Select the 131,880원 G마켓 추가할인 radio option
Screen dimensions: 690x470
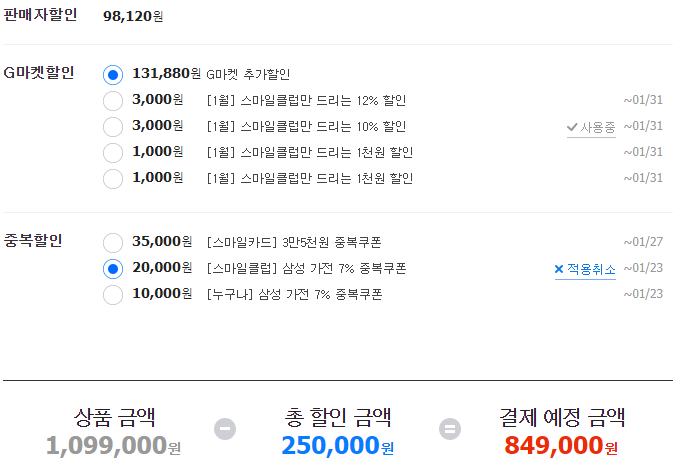click(113, 75)
